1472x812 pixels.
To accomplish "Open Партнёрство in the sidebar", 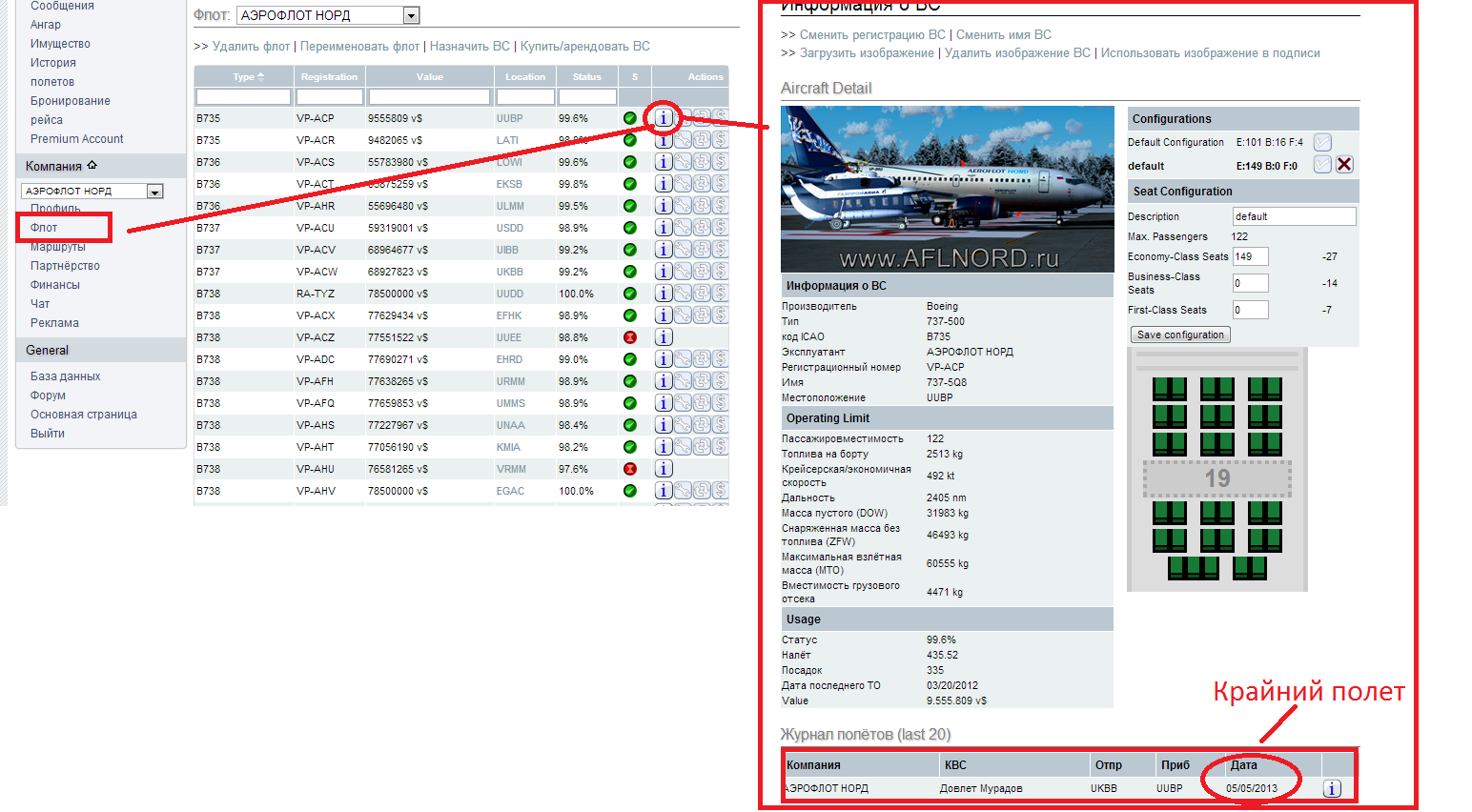I will (65, 266).
